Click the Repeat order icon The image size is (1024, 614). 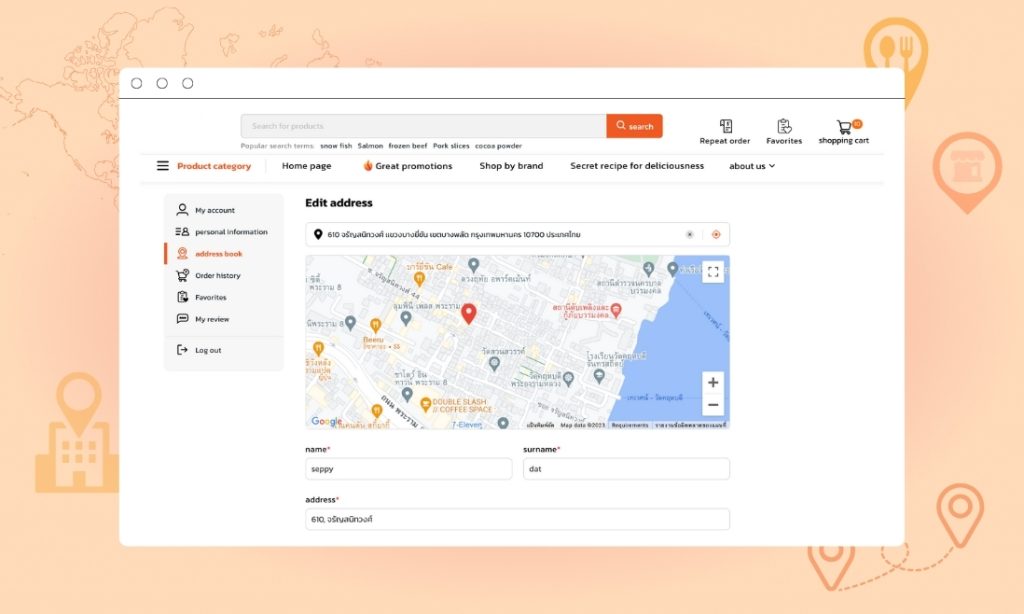[726, 127]
